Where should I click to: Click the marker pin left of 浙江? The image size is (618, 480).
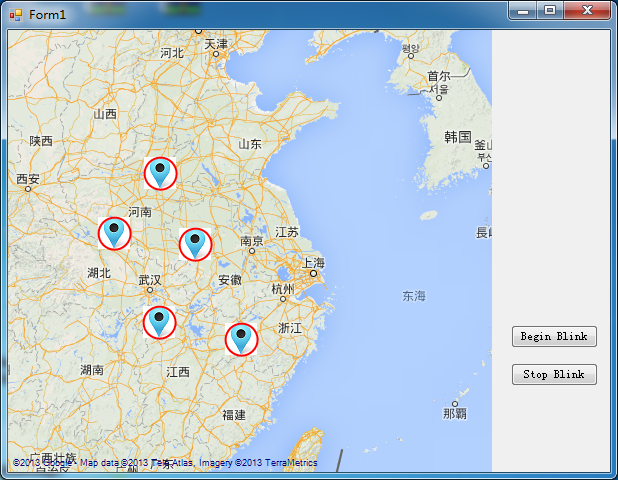pyautogui.click(x=241, y=339)
